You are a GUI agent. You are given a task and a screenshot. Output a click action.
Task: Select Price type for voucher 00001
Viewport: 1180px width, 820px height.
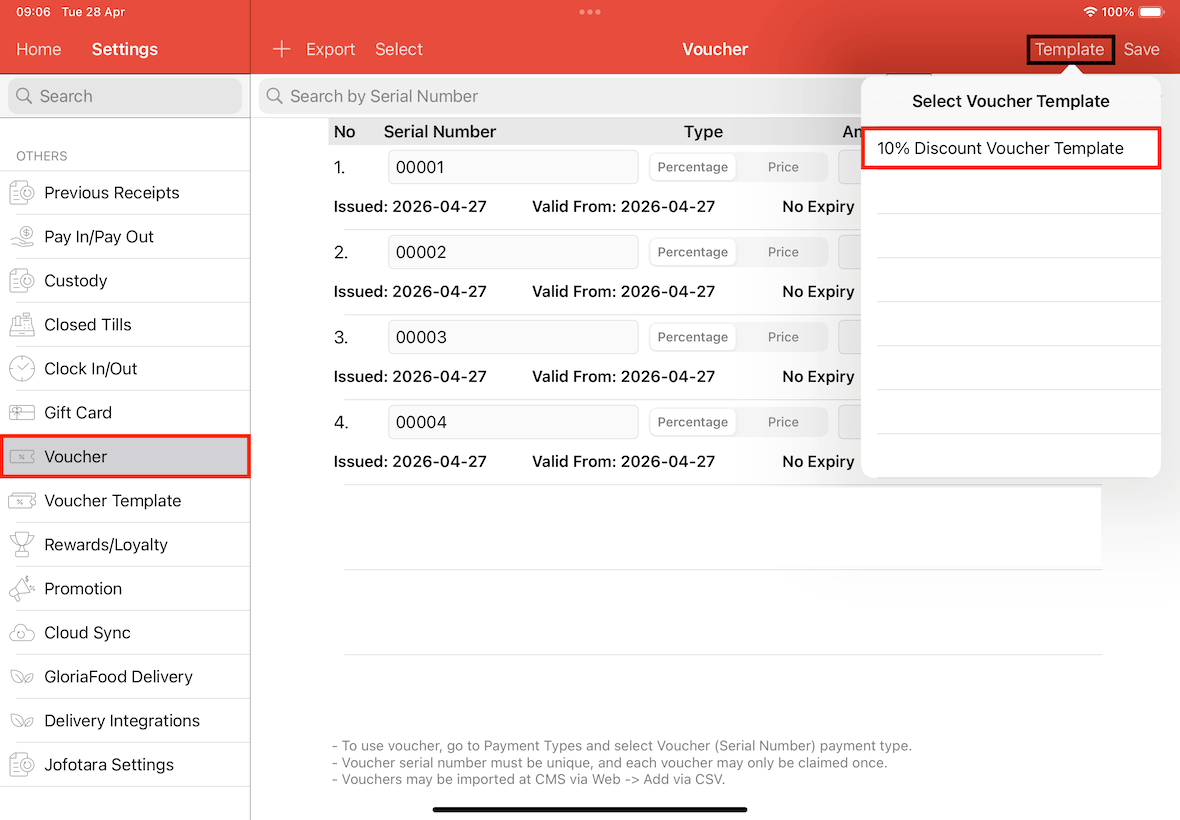pyautogui.click(x=783, y=167)
